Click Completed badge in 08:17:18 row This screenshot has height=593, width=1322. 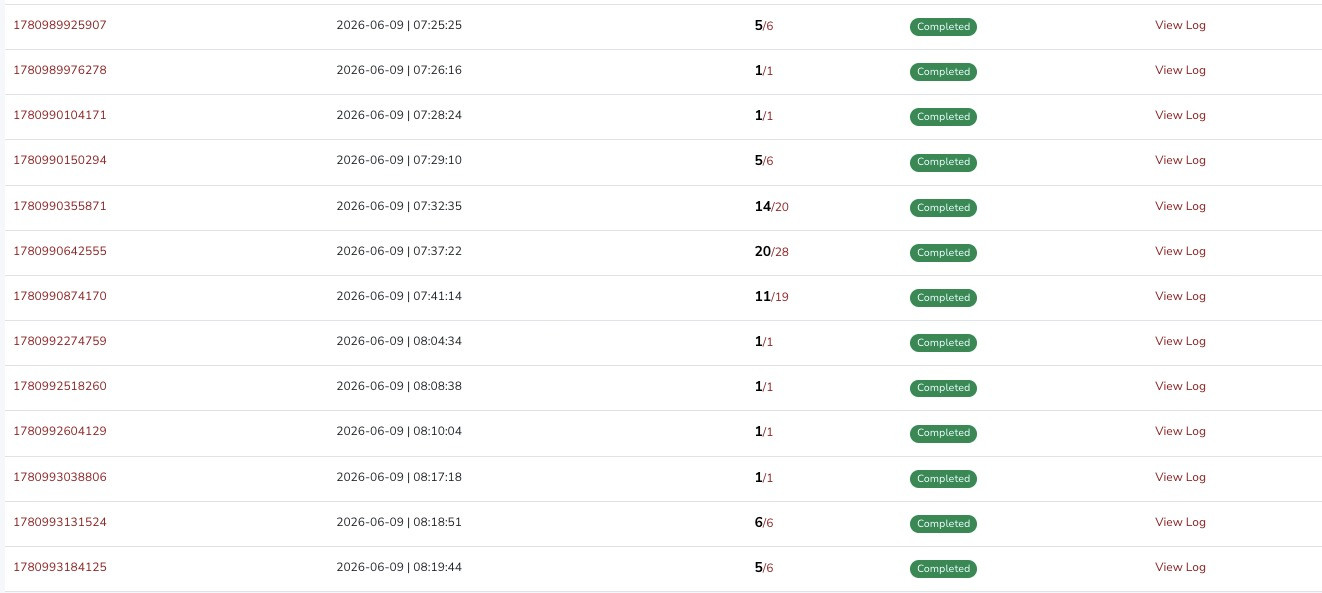click(x=943, y=479)
